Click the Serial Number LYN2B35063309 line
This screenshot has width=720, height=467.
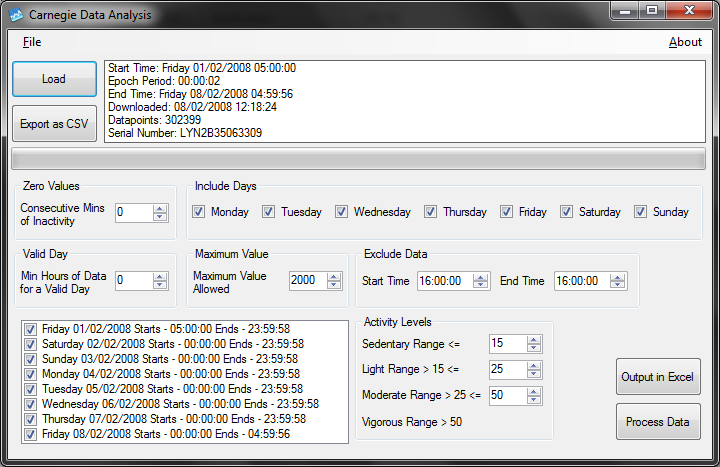185,133
